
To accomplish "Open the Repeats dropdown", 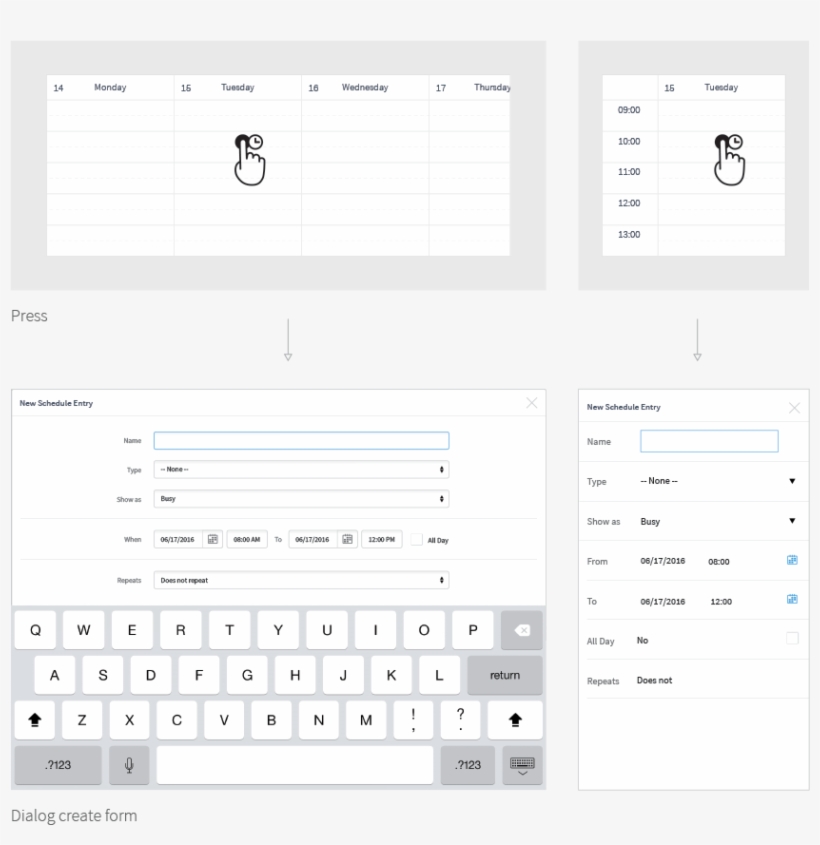I will (x=302, y=580).
